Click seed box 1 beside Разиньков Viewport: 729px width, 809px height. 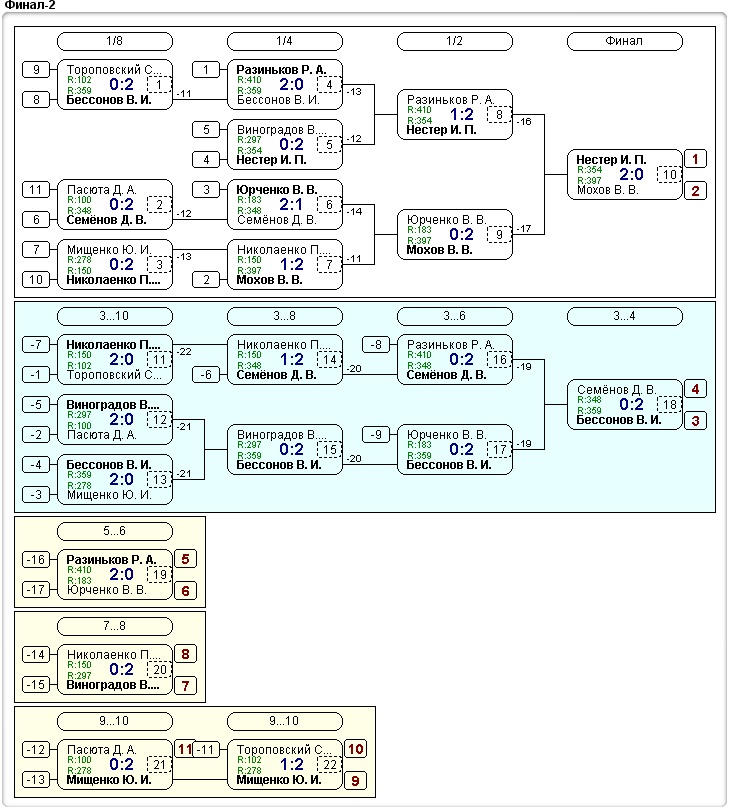click(206, 70)
